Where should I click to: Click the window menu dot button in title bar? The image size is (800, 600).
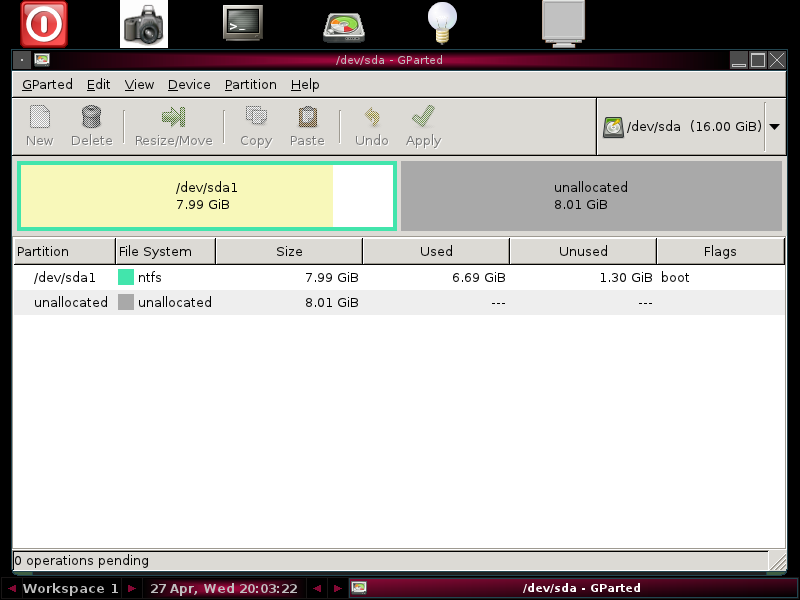pos(22,60)
